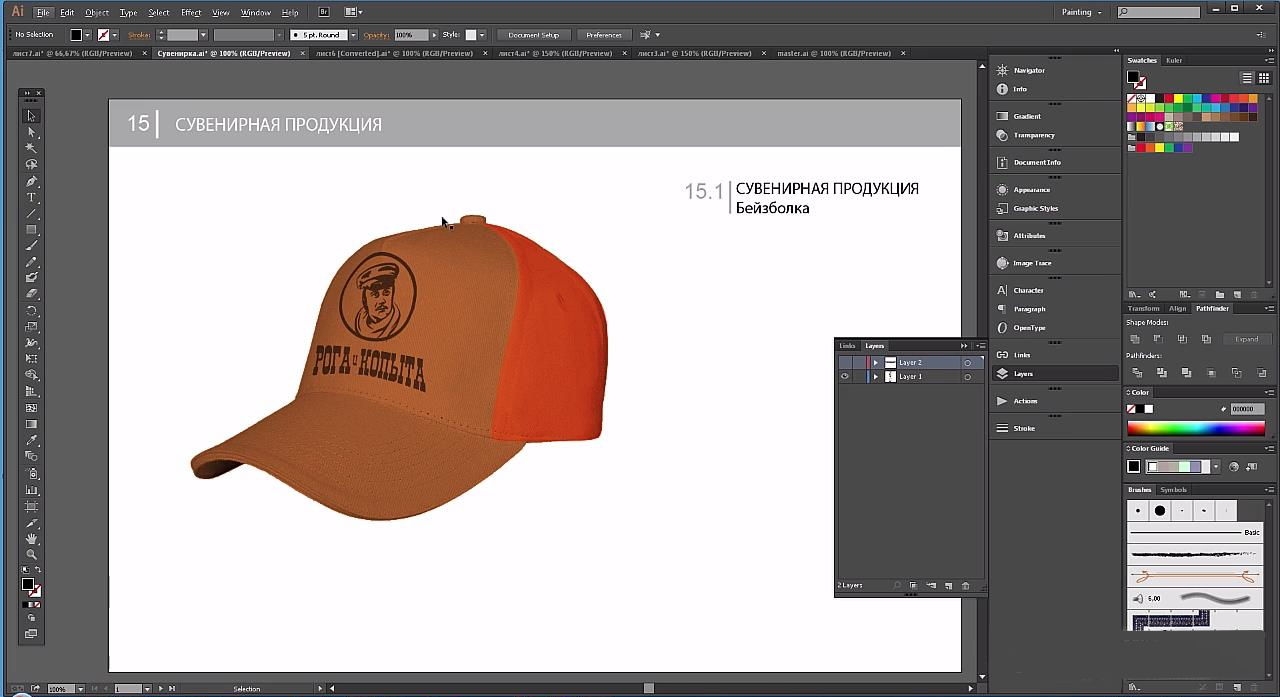Select the Direct Selection tool
The width and height of the screenshot is (1280, 697).
pos(31,132)
